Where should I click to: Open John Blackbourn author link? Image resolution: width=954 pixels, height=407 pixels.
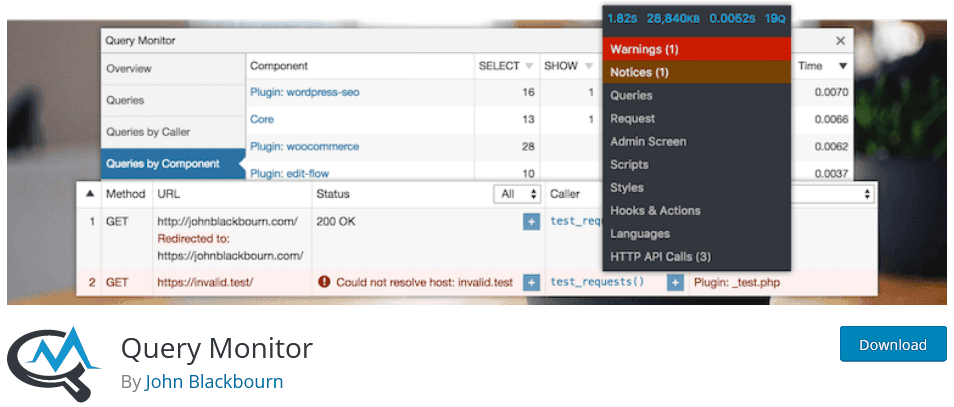(214, 382)
